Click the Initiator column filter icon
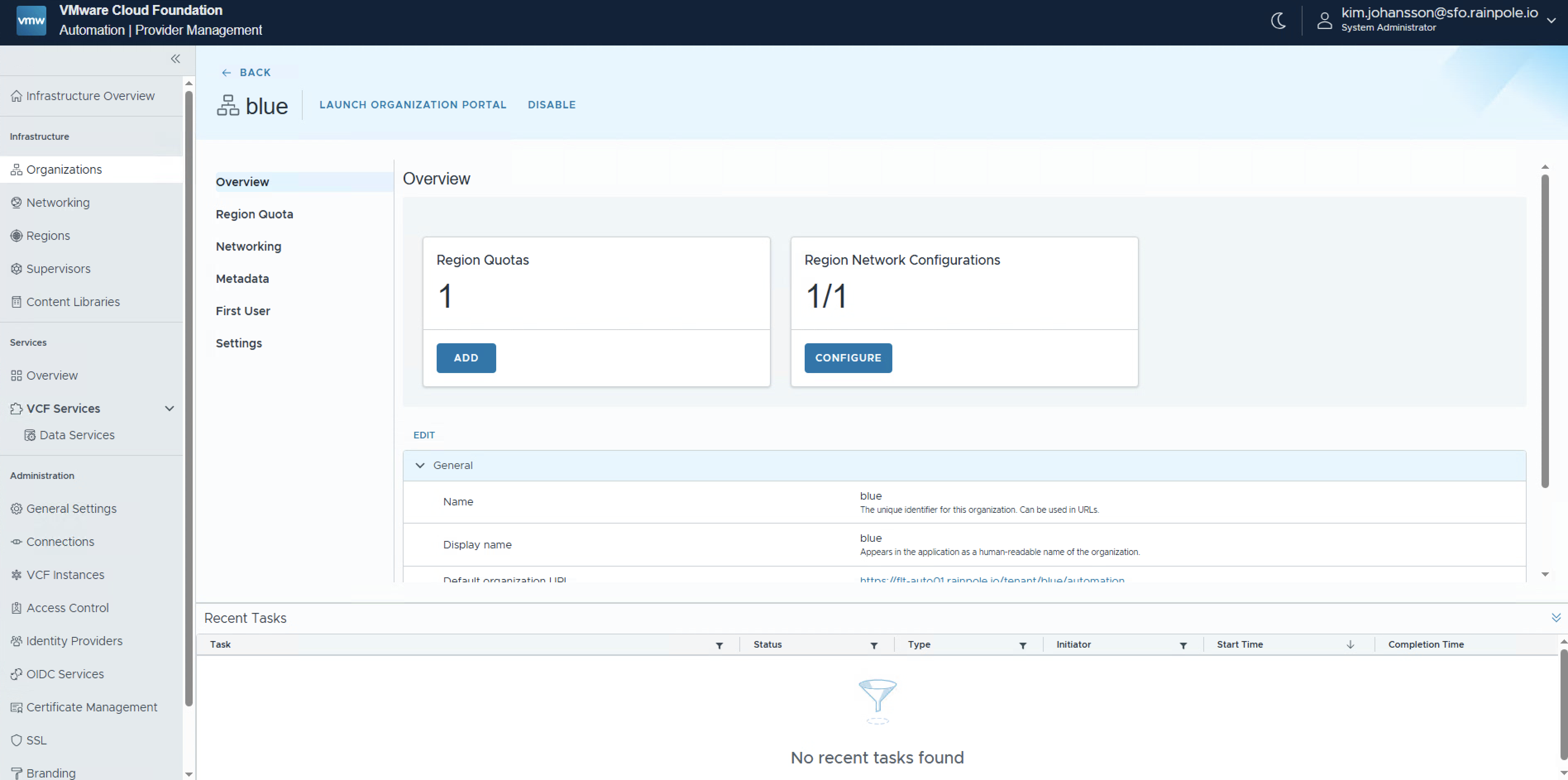This screenshot has width=1568, height=780. pos(1183,646)
